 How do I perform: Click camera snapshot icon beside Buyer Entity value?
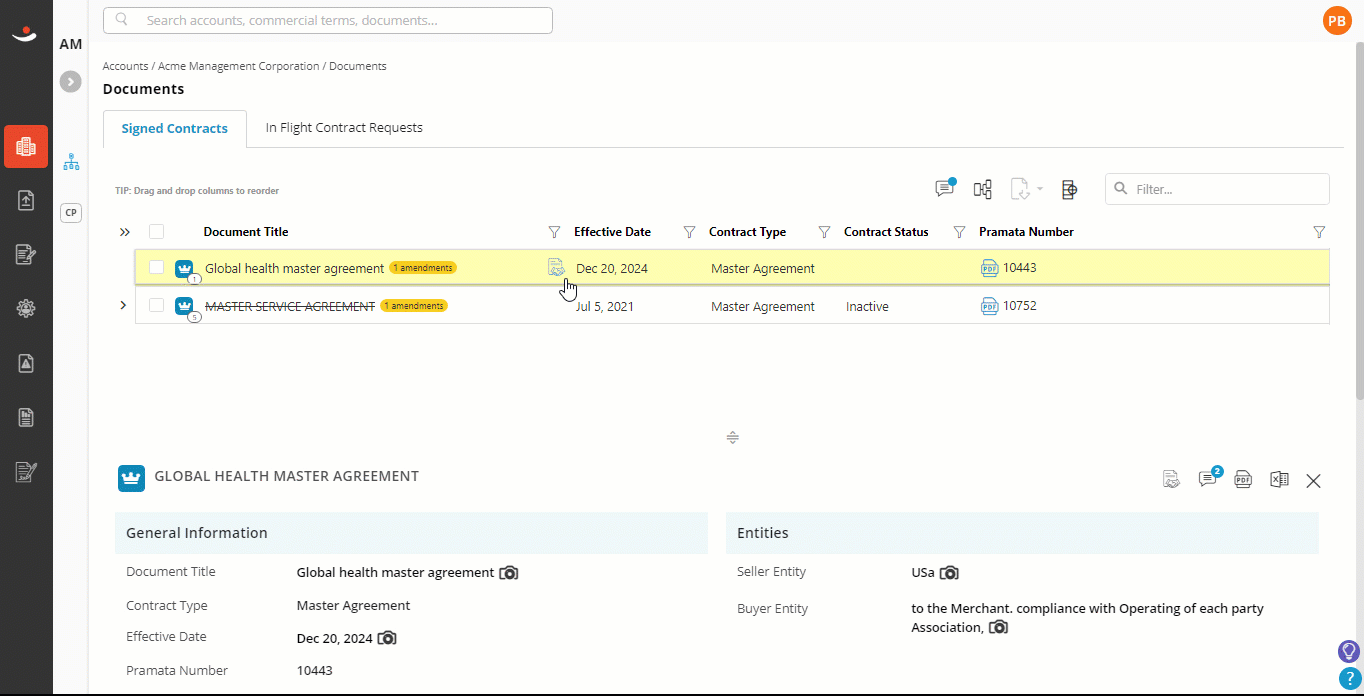[998, 627]
